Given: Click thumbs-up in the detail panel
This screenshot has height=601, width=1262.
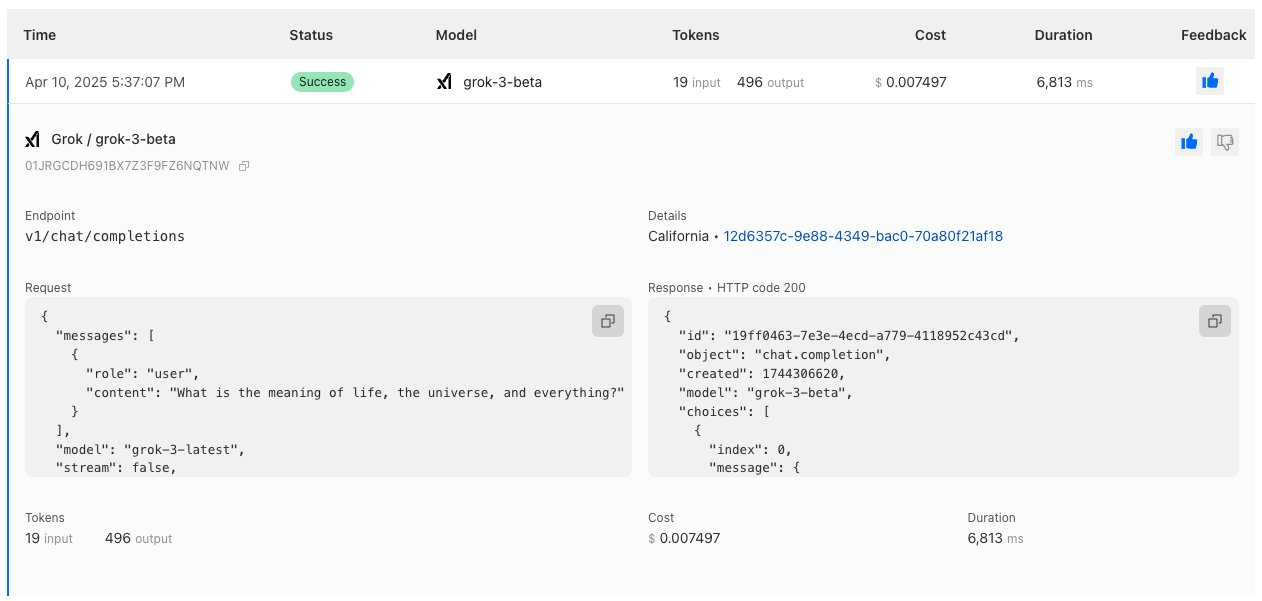Looking at the screenshot, I should (x=1188, y=143).
